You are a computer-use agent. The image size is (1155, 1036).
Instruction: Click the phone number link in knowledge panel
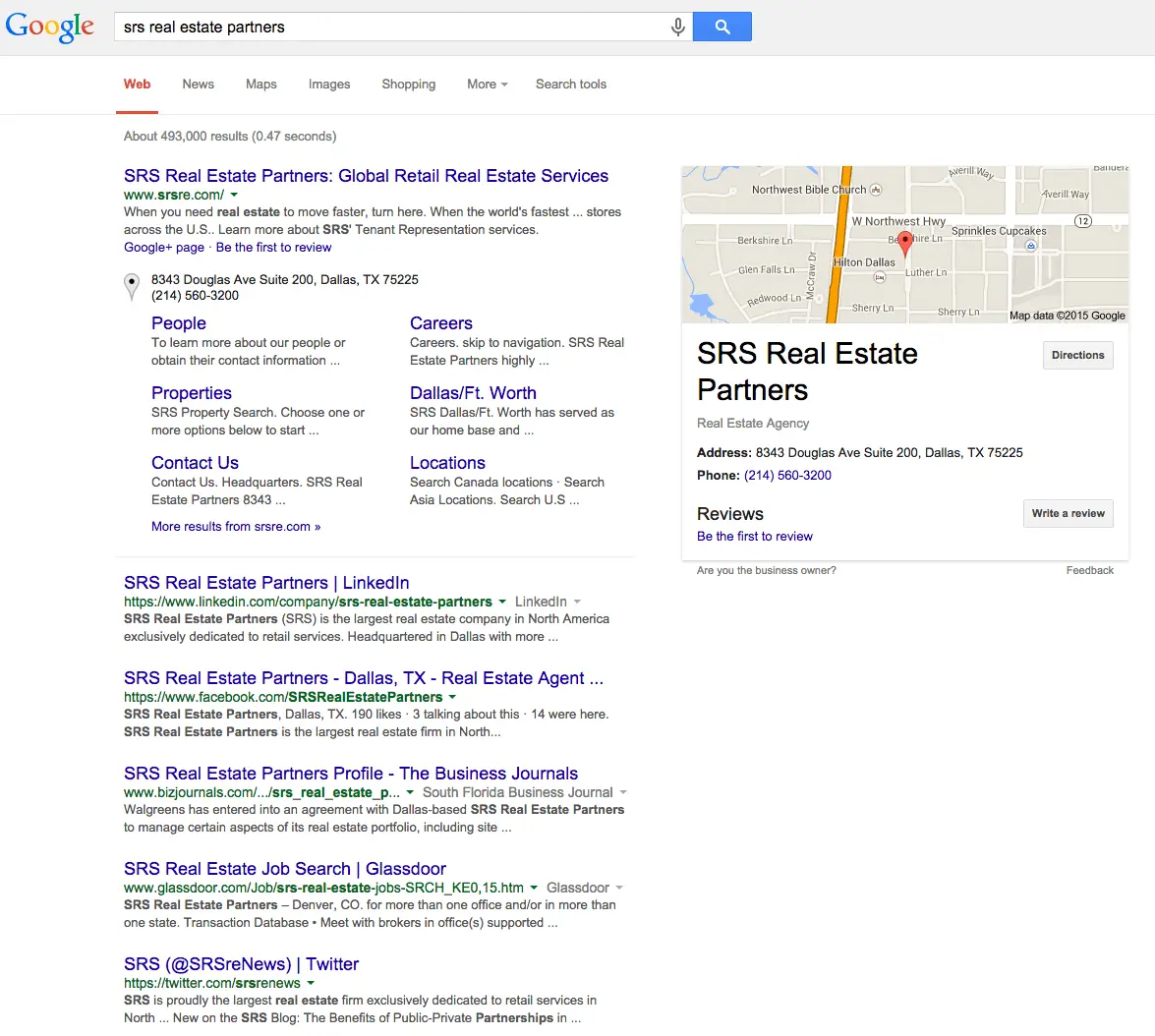(x=787, y=476)
